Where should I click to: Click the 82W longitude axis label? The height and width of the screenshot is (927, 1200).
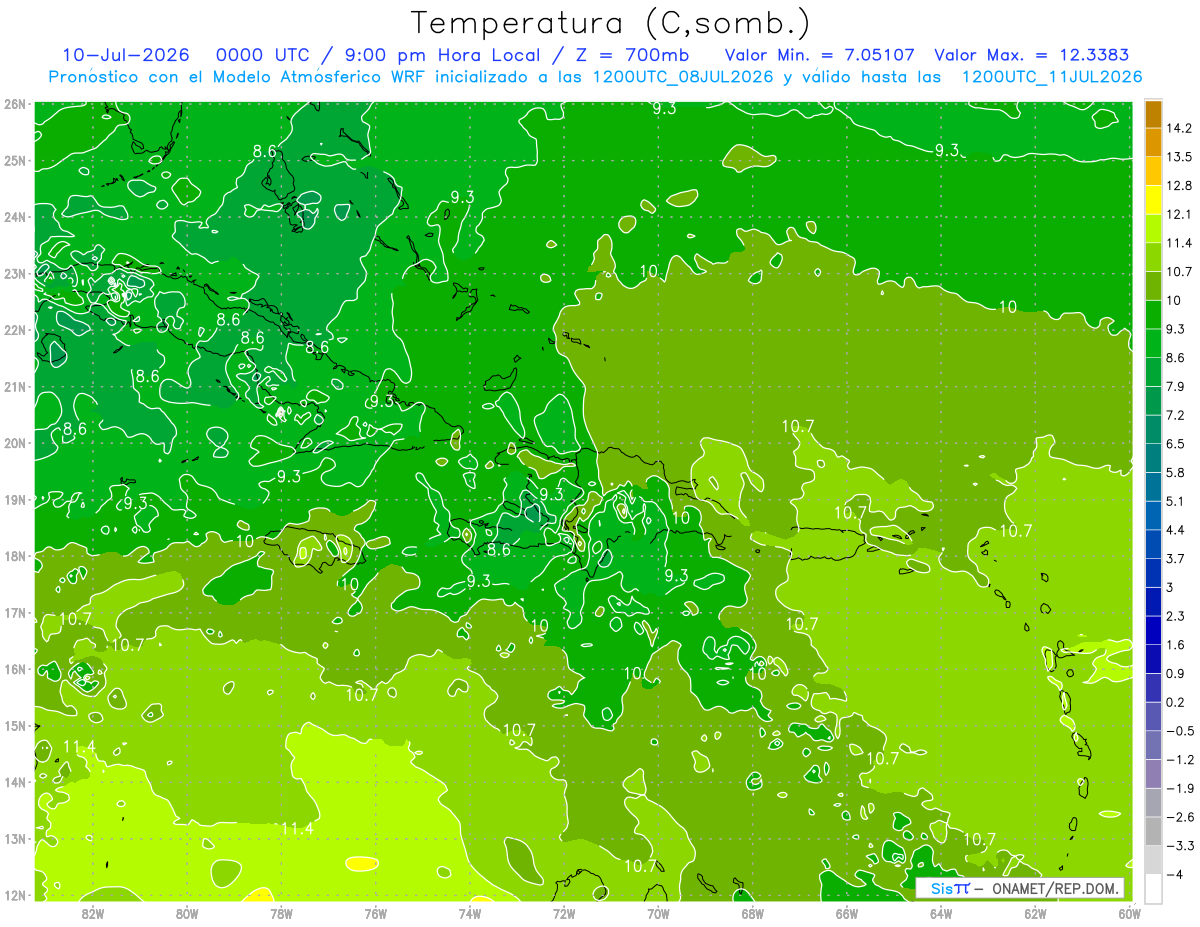tap(93, 913)
